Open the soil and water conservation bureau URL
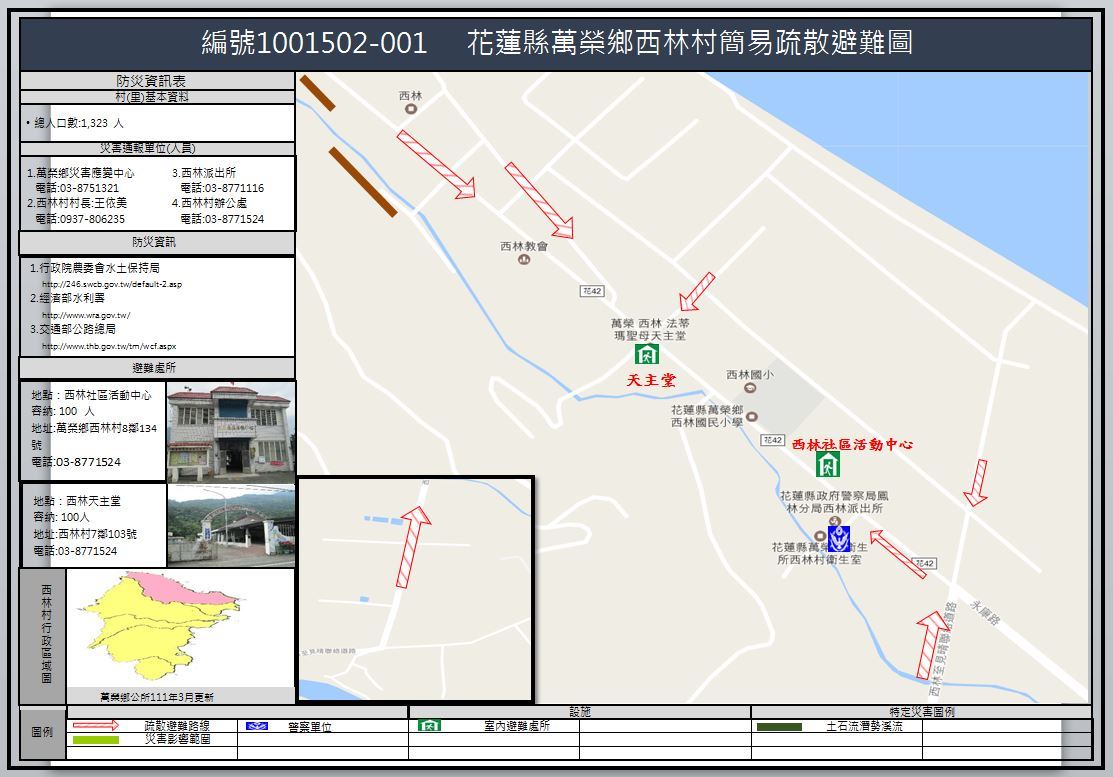 [x=112, y=284]
